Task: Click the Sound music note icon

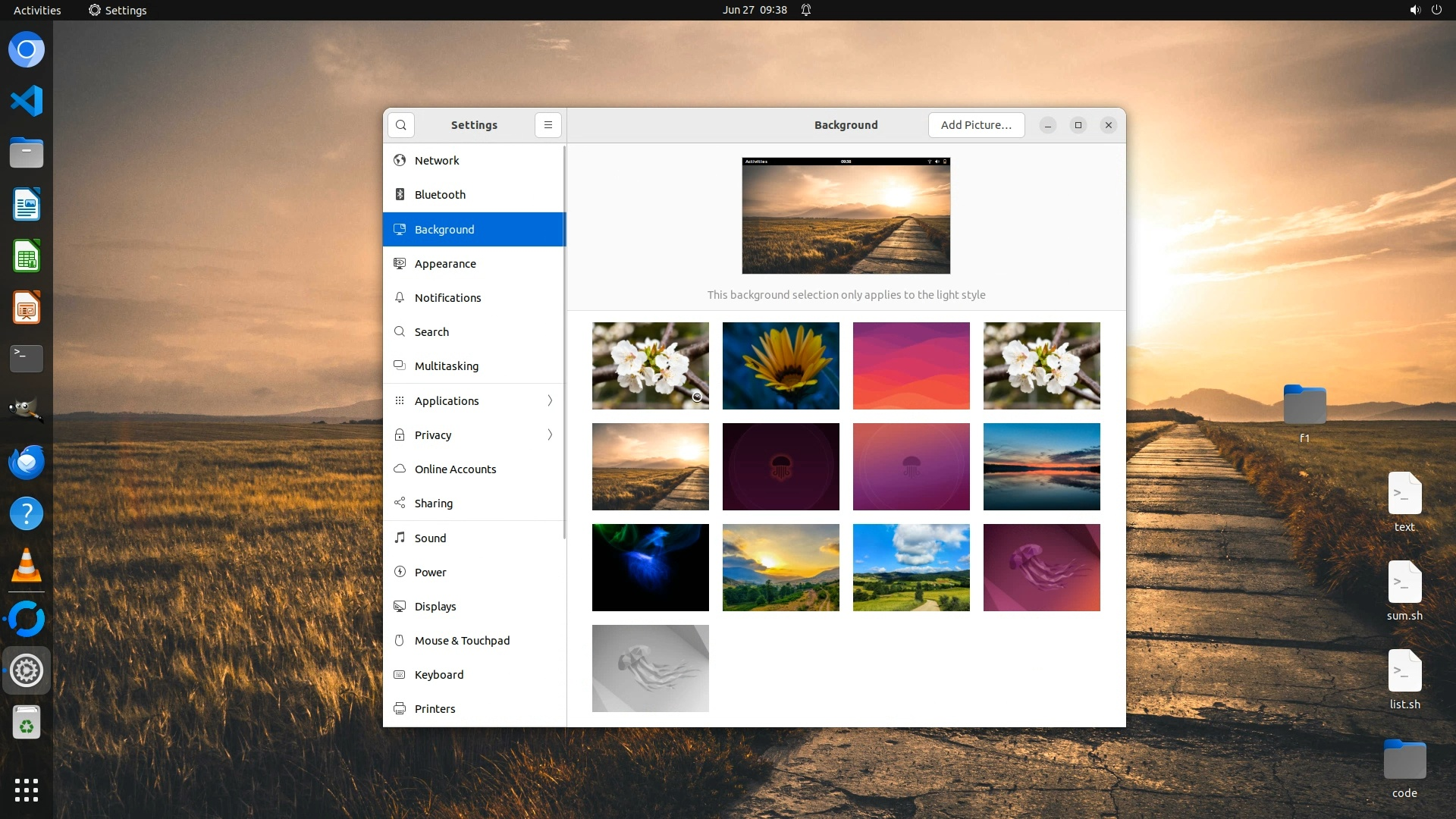Action: click(x=400, y=538)
